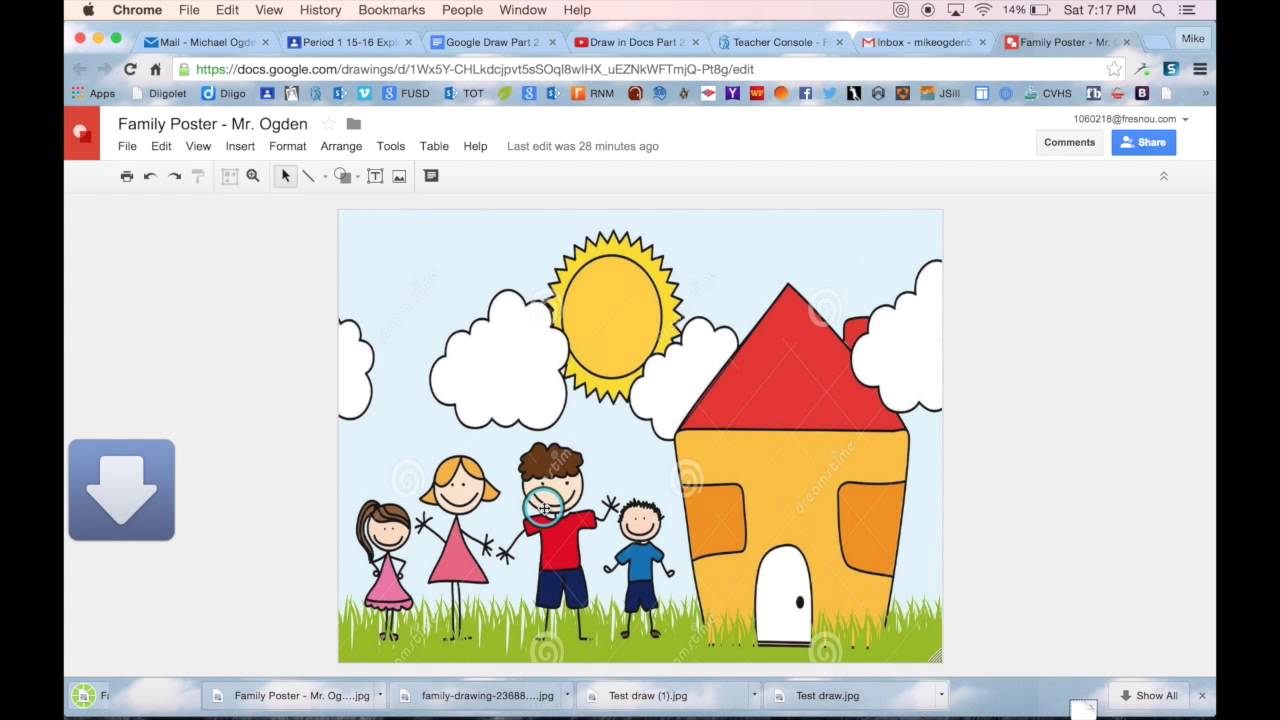Click the Google Drawings home logo

(82, 133)
